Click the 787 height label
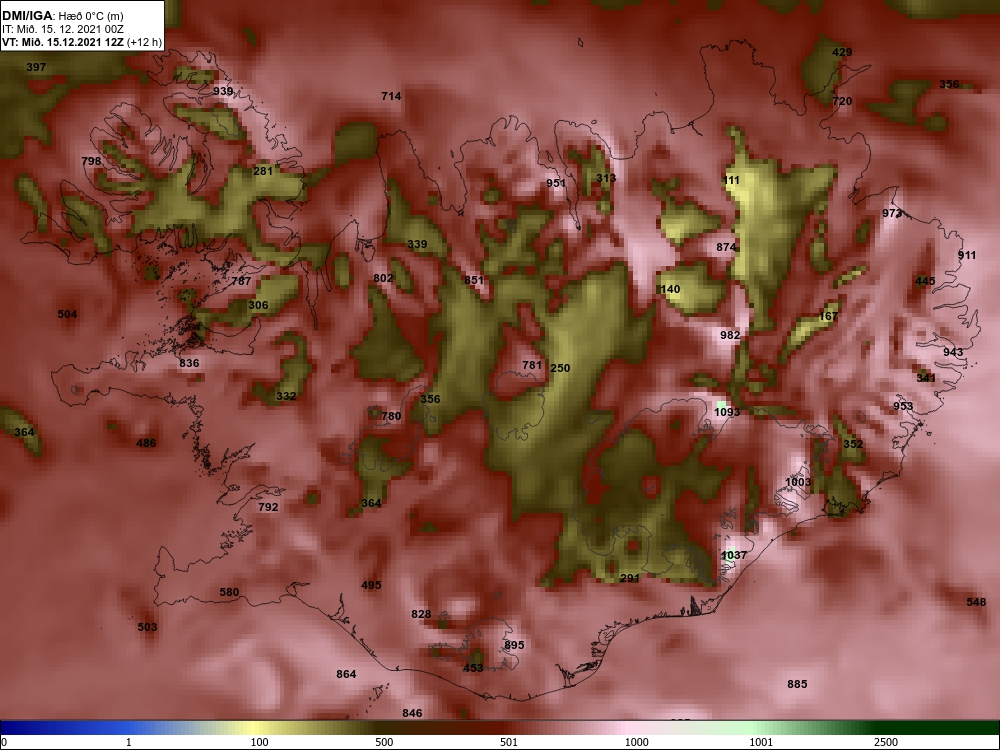1000x750 pixels. [241, 281]
